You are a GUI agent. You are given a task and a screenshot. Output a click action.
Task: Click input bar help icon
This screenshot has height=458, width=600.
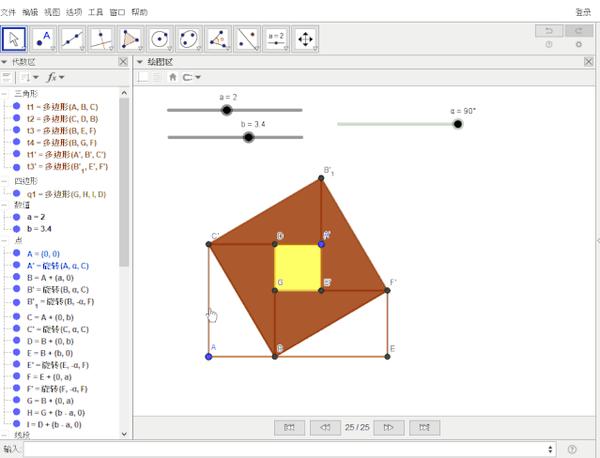point(572,449)
